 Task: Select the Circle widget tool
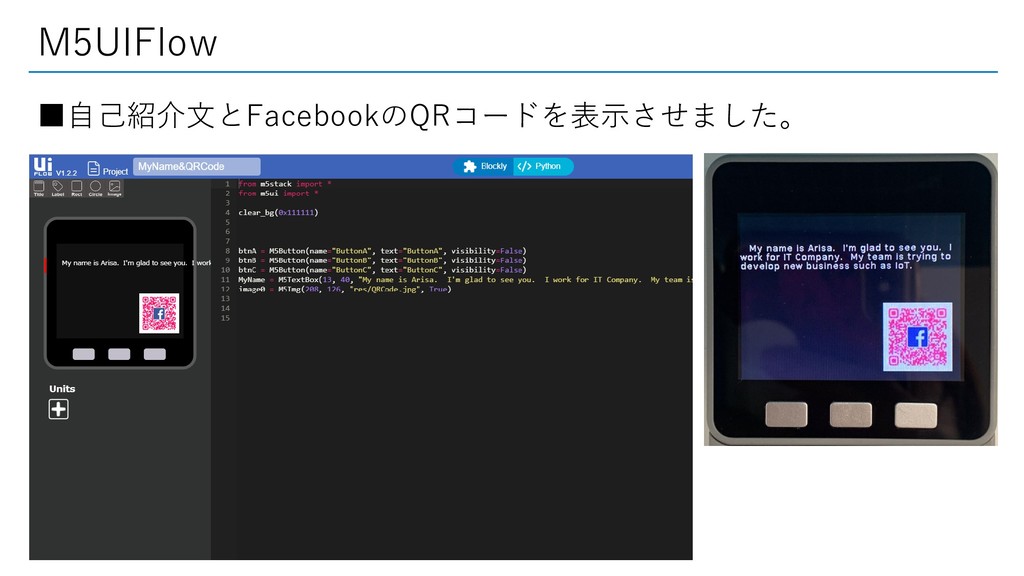click(95, 188)
